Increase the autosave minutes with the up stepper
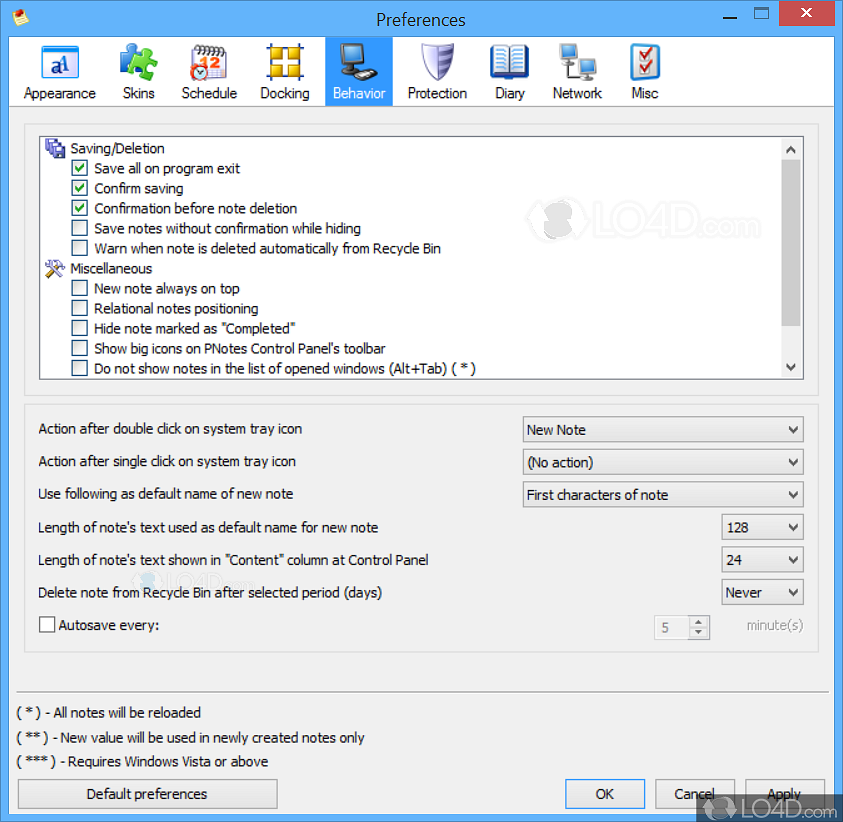The width and height of the screenshot is (843, 822). tap(697, 622)
